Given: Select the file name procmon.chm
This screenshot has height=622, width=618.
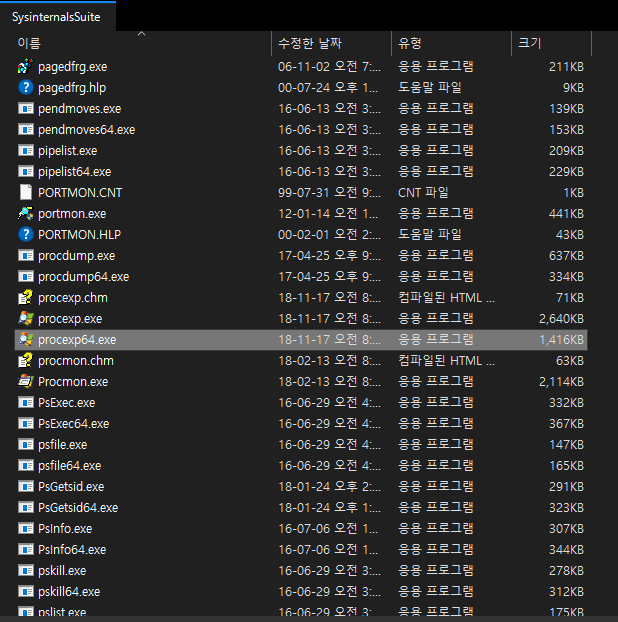Looking at the screenshot, I should coord(76,361).
